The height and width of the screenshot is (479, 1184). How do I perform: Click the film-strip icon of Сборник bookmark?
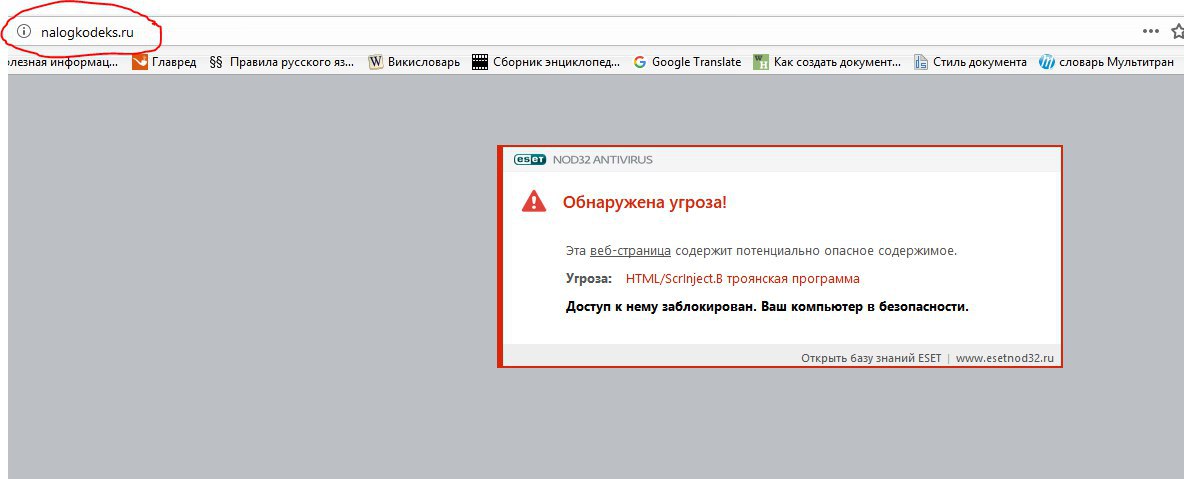pos(479,62)
